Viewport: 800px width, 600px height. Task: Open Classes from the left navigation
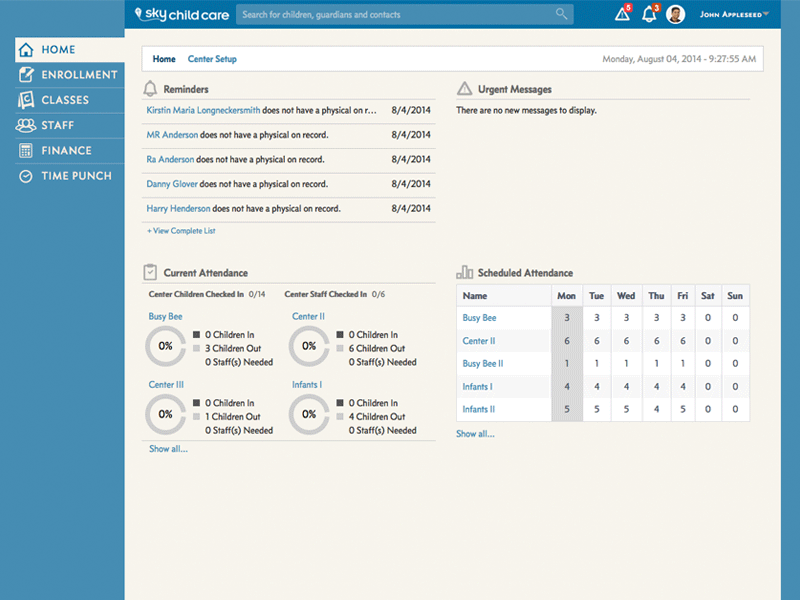(x=27, y=99)
